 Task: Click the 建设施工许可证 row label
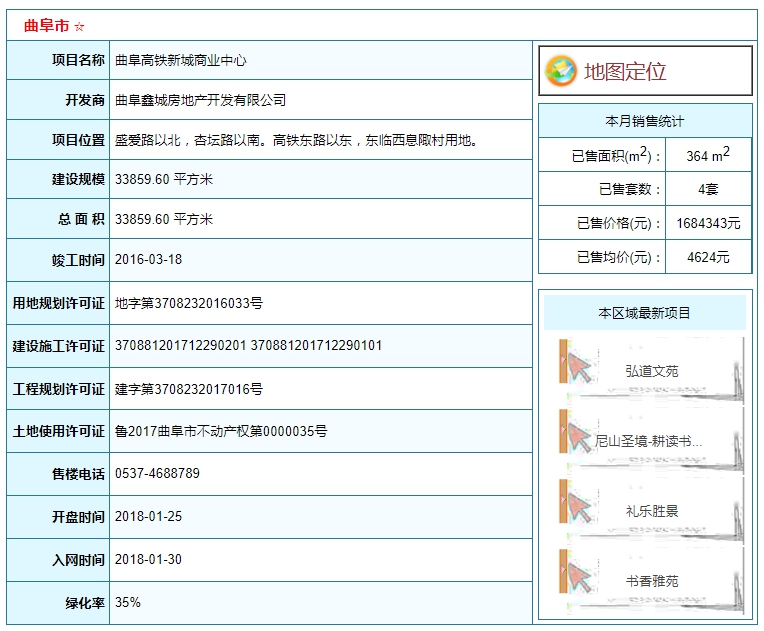coord(58,346)
